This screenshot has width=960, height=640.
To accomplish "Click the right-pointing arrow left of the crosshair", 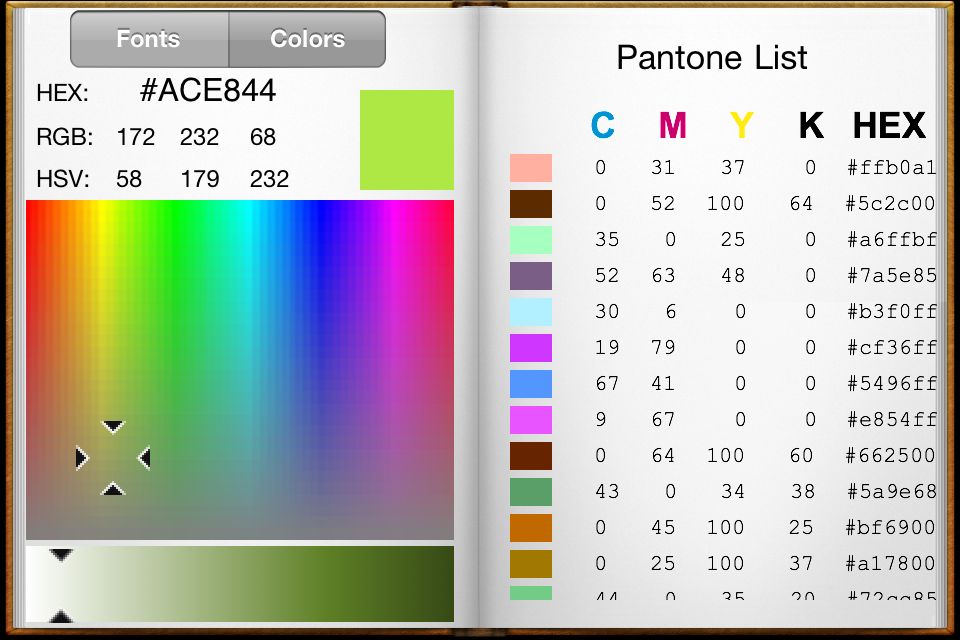I will click(81, 458).
